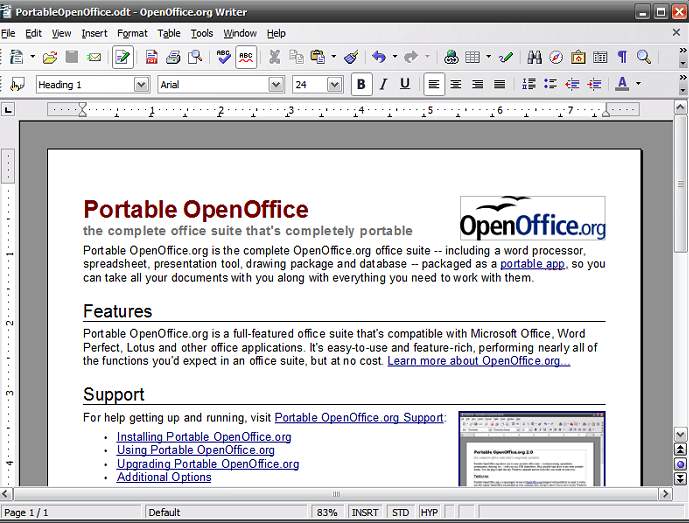Open the View menu
Image resolution: width=689 pixels, height=523 pixels.
61,33
